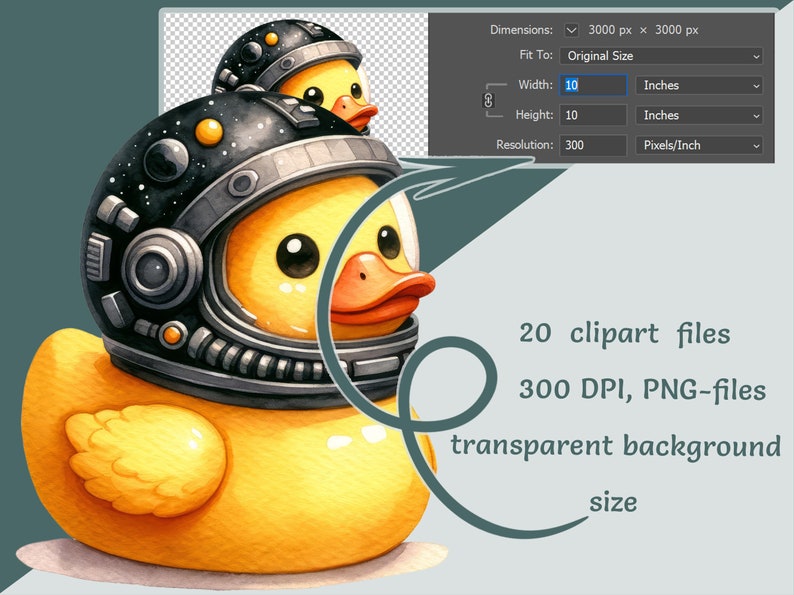
Task: Click the 'transparent background' text
Action: pos(616,446)
